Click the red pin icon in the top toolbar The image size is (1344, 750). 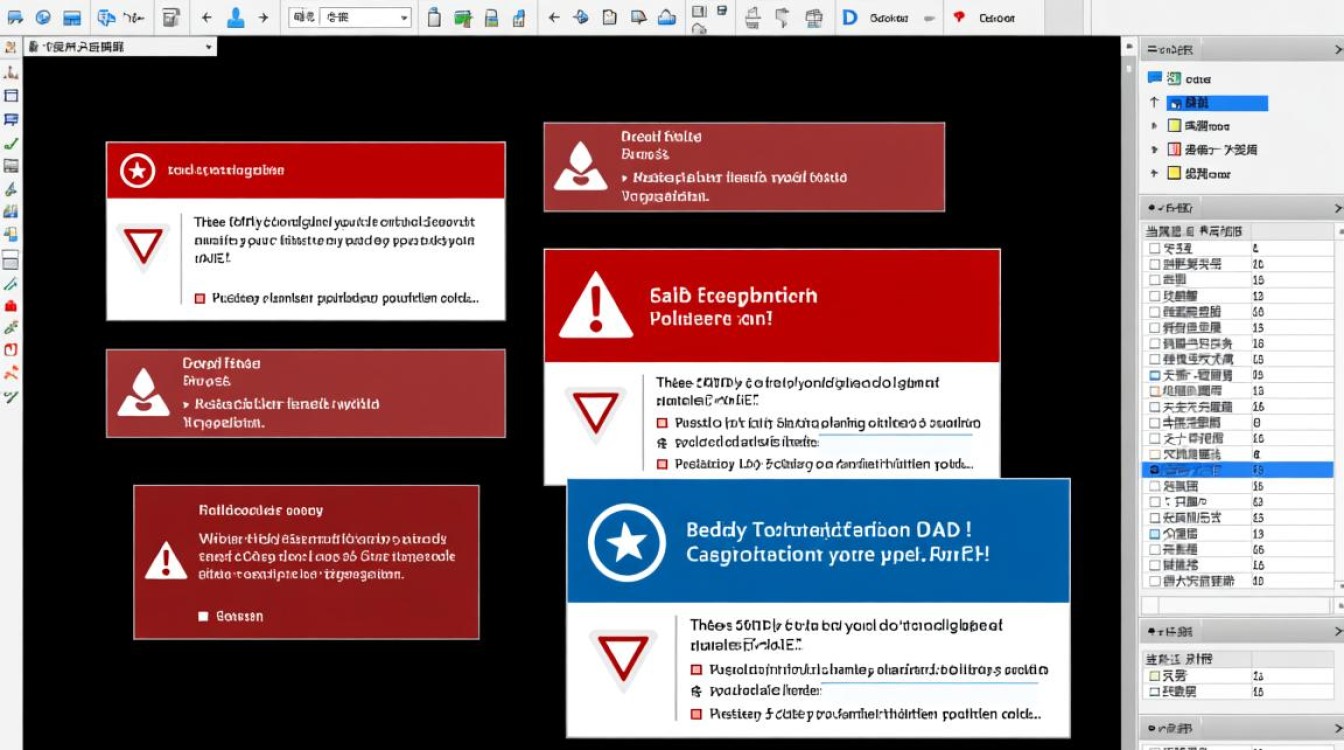pyautogui.click(x=959, y=18)
